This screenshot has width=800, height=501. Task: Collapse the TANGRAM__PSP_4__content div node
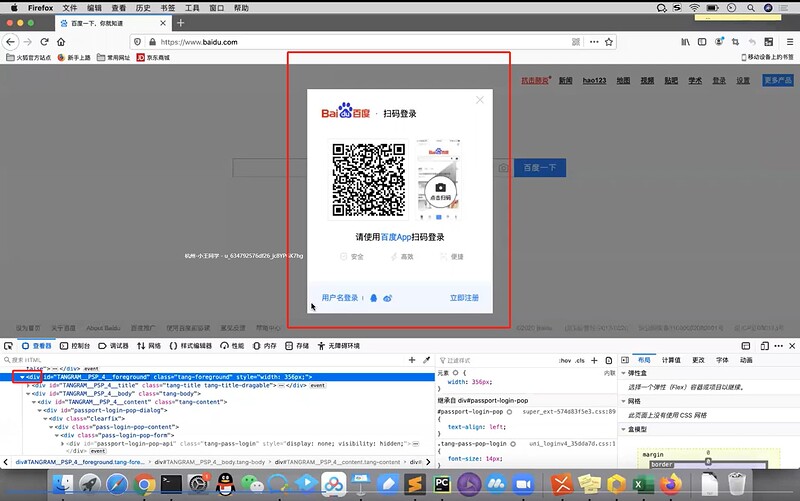pos(34,402)
